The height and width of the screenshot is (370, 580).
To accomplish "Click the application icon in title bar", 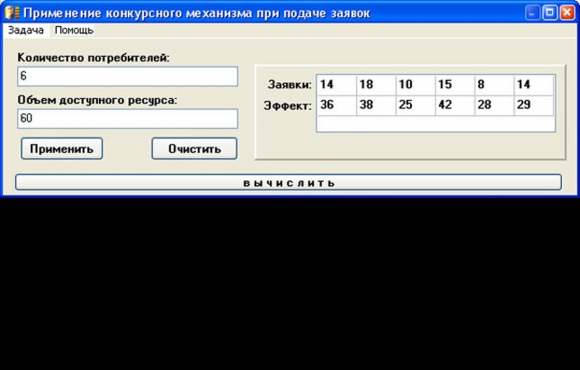I will pyautogui.click(x=12, y=13).
